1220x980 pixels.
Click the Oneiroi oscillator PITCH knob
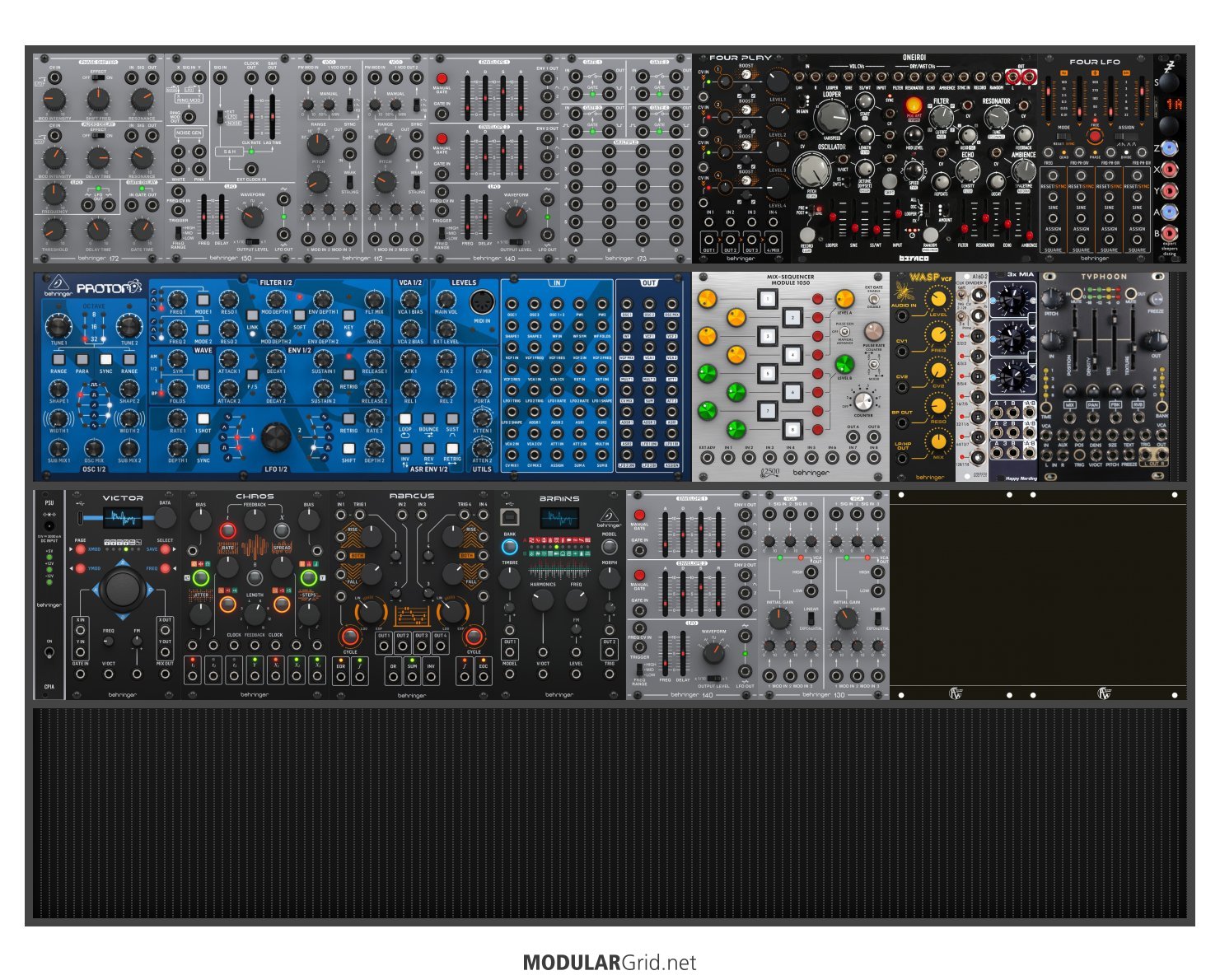click(x=812, y=170)
